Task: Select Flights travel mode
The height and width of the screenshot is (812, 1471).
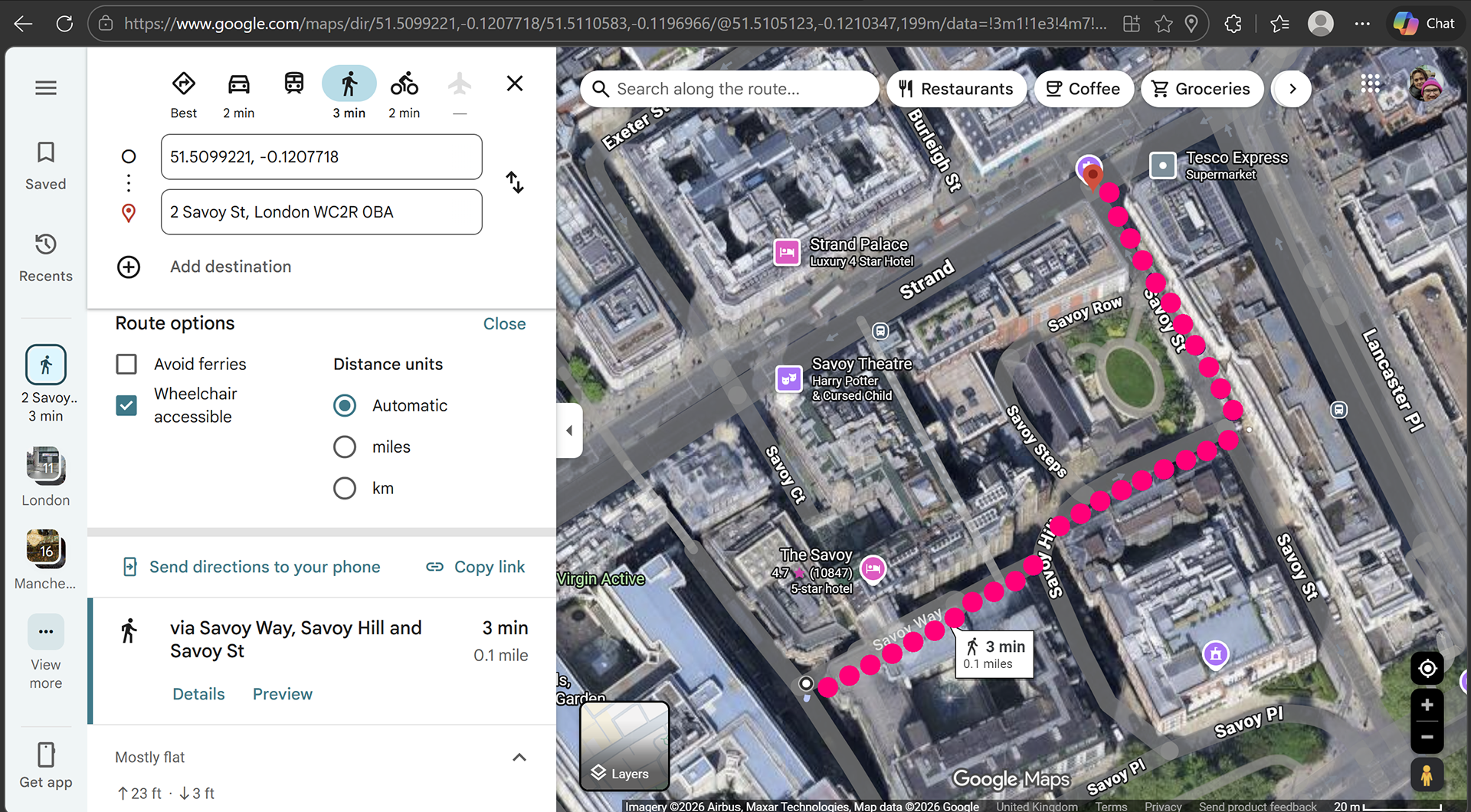Action: (x=460, y=95)
